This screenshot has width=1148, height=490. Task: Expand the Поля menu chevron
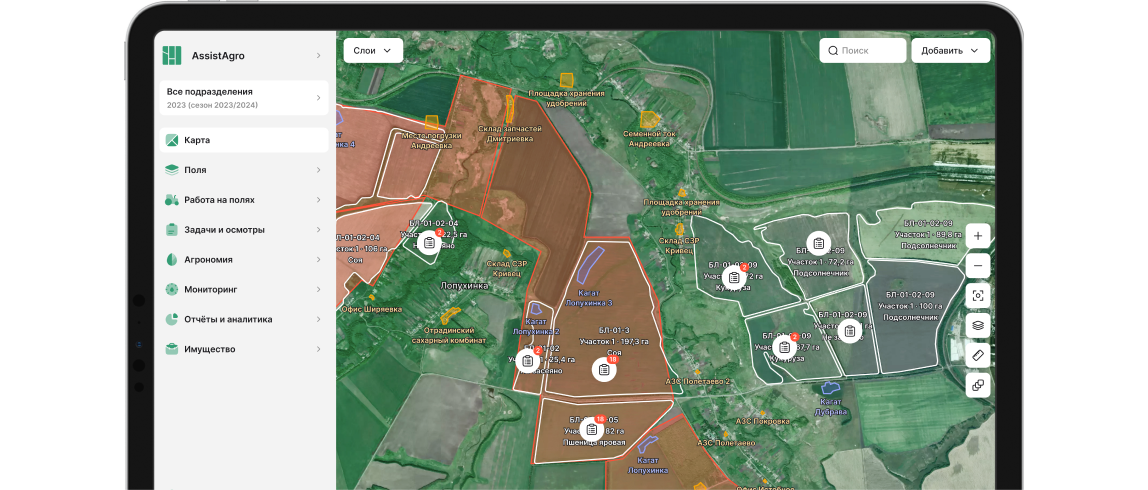click(318, 170)
